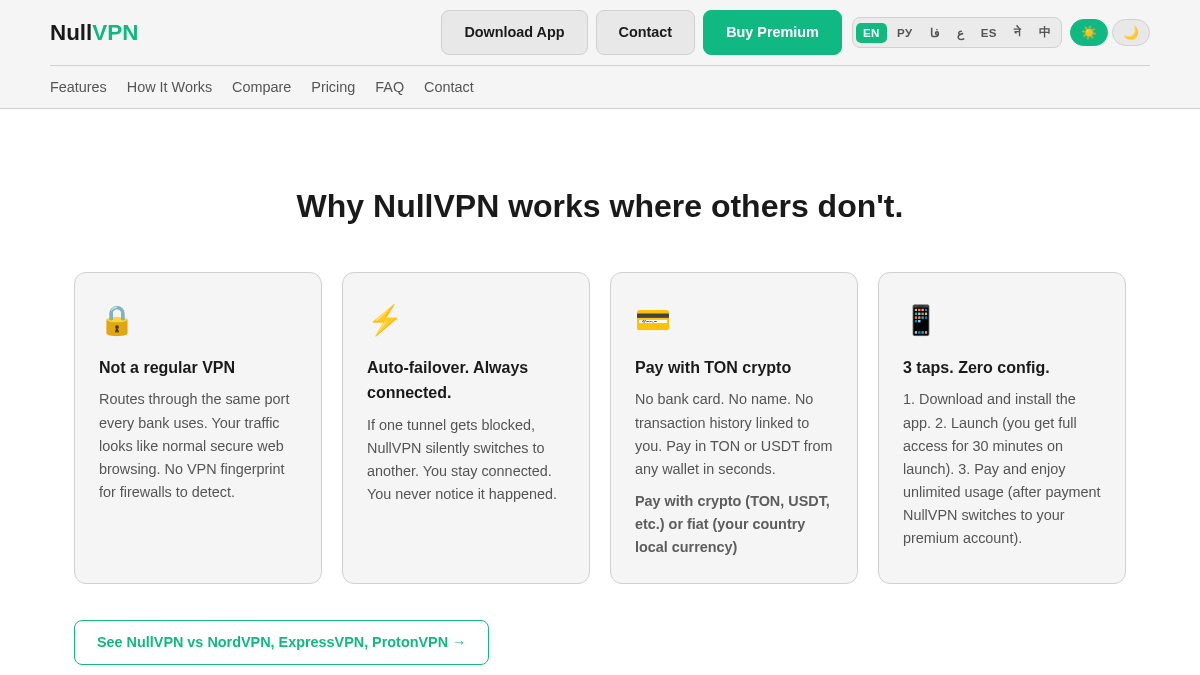Click the NullVPN logo
The width and height of the screenshot is (1200, 675).
pos(94,33)
